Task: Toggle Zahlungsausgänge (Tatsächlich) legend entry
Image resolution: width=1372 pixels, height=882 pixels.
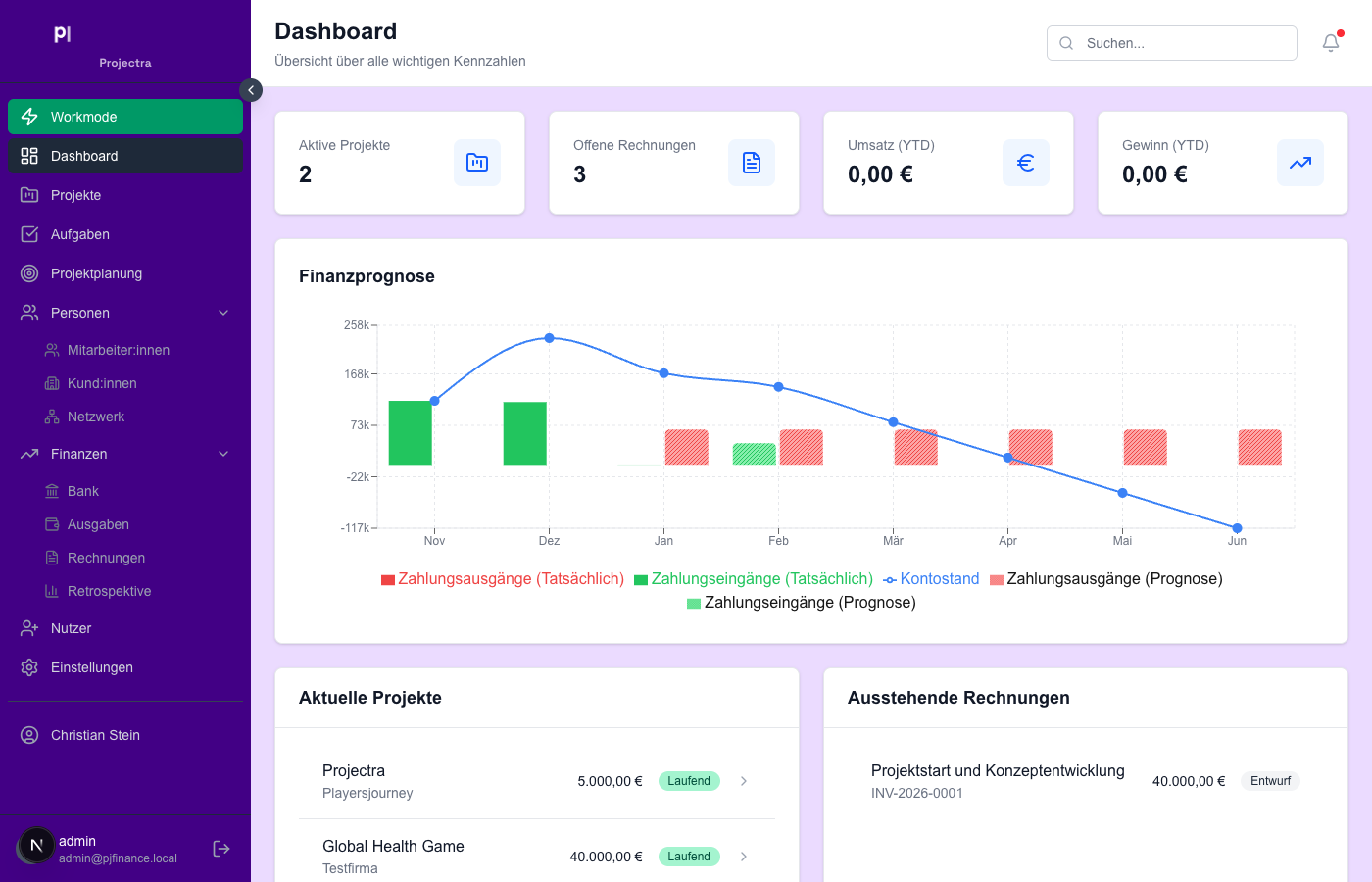Action: pyautogui.click(x=503, y=579)
